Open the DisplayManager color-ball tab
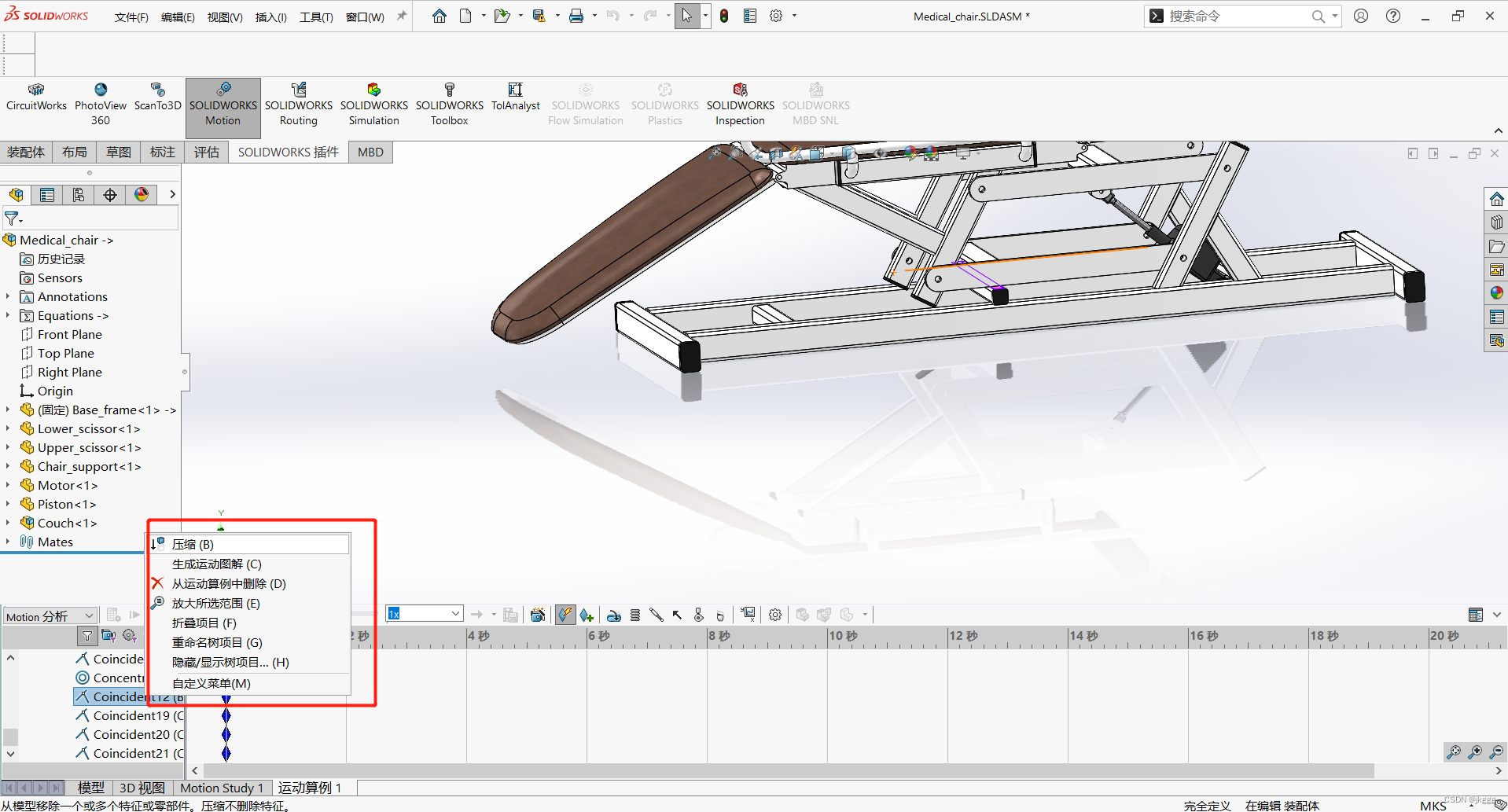 coord(142,194)
